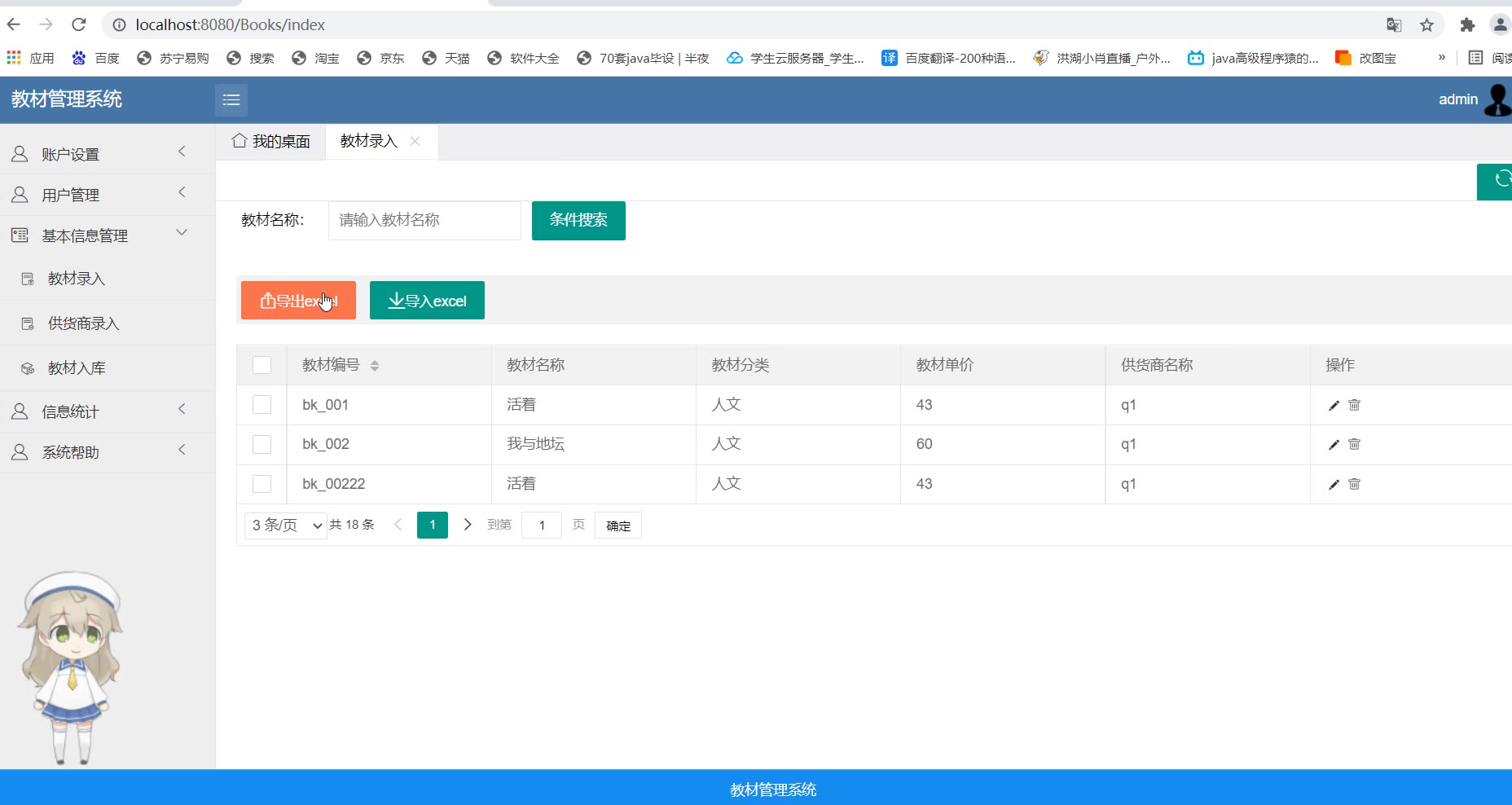Go to next page of the table
This screenshot has width=1512, height=805.
(468, 525)
